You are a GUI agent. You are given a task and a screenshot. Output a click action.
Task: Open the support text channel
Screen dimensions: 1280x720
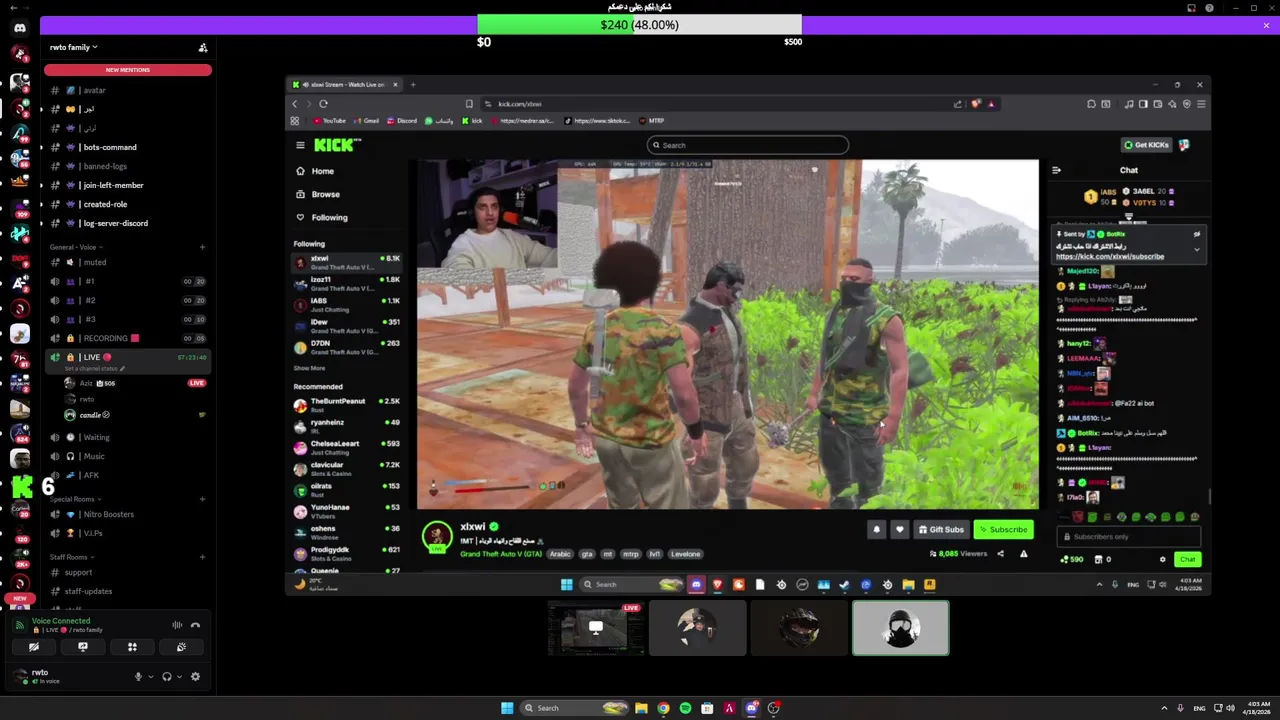128,572
